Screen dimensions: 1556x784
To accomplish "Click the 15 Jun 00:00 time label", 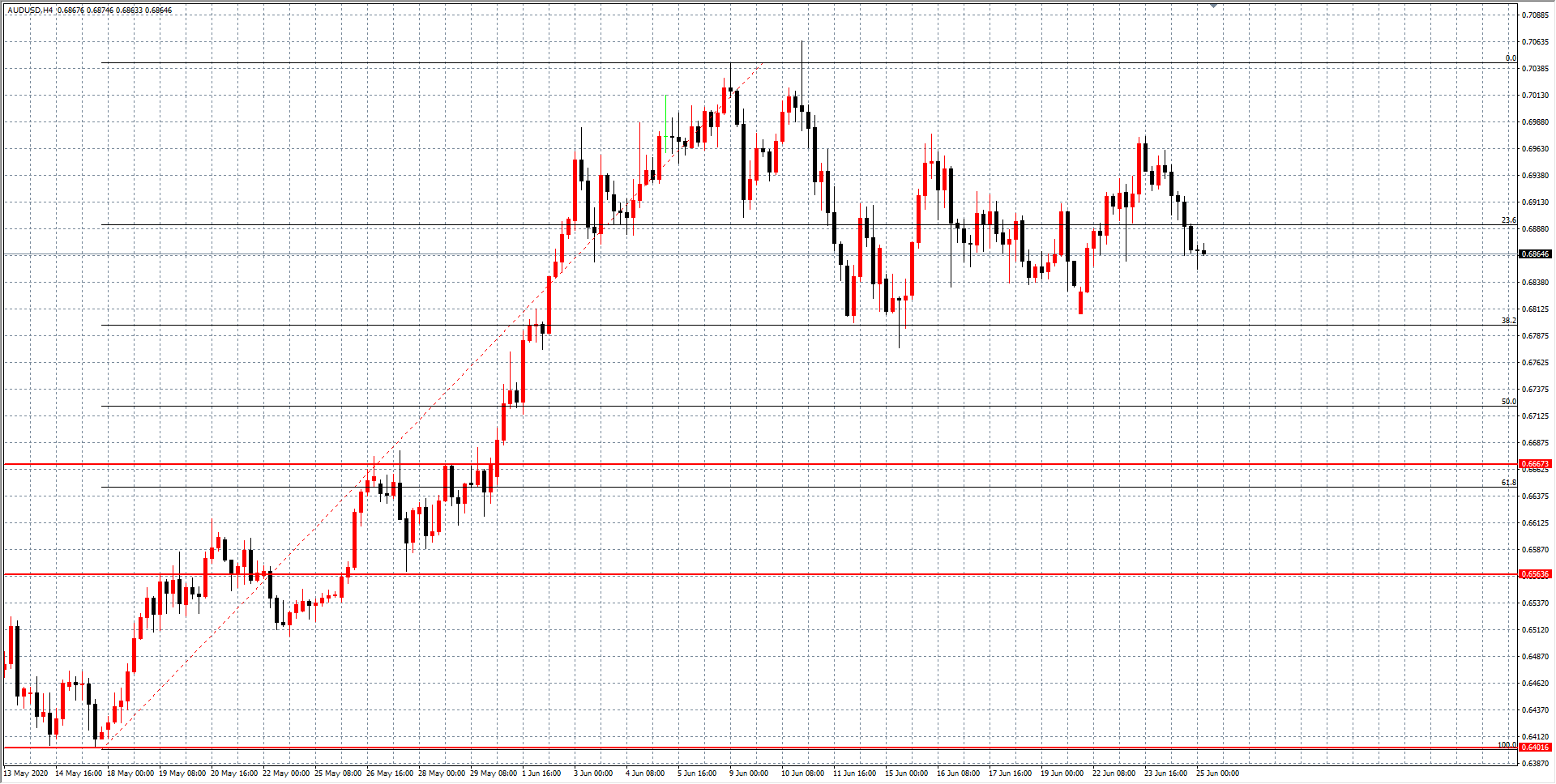I will coord(907,773).
